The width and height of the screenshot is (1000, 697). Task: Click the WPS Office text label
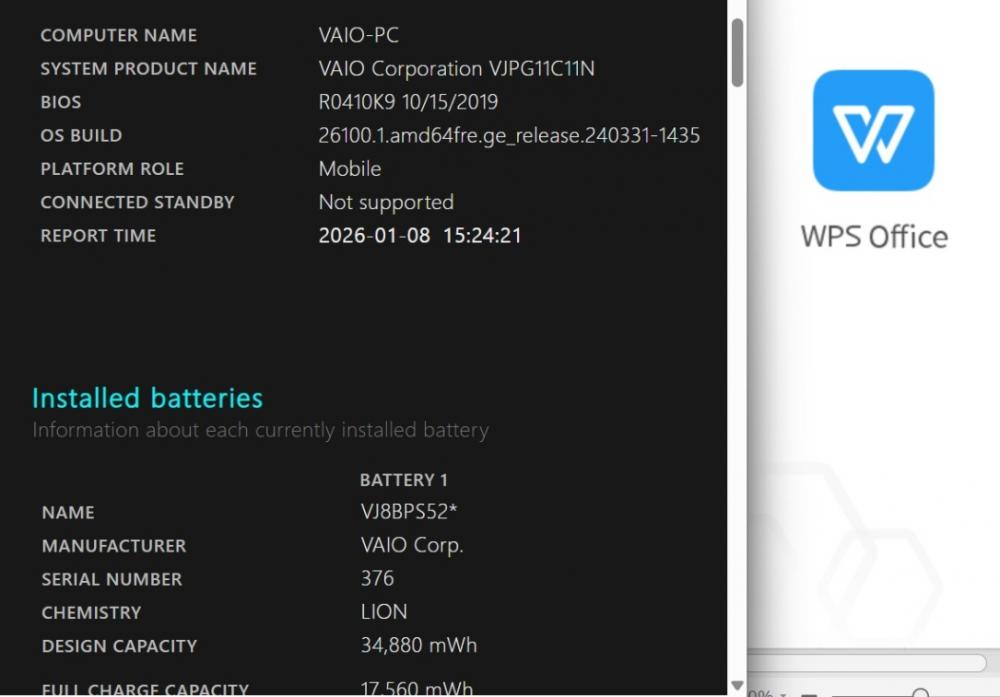pyautogui.click(x=874, y=237)
